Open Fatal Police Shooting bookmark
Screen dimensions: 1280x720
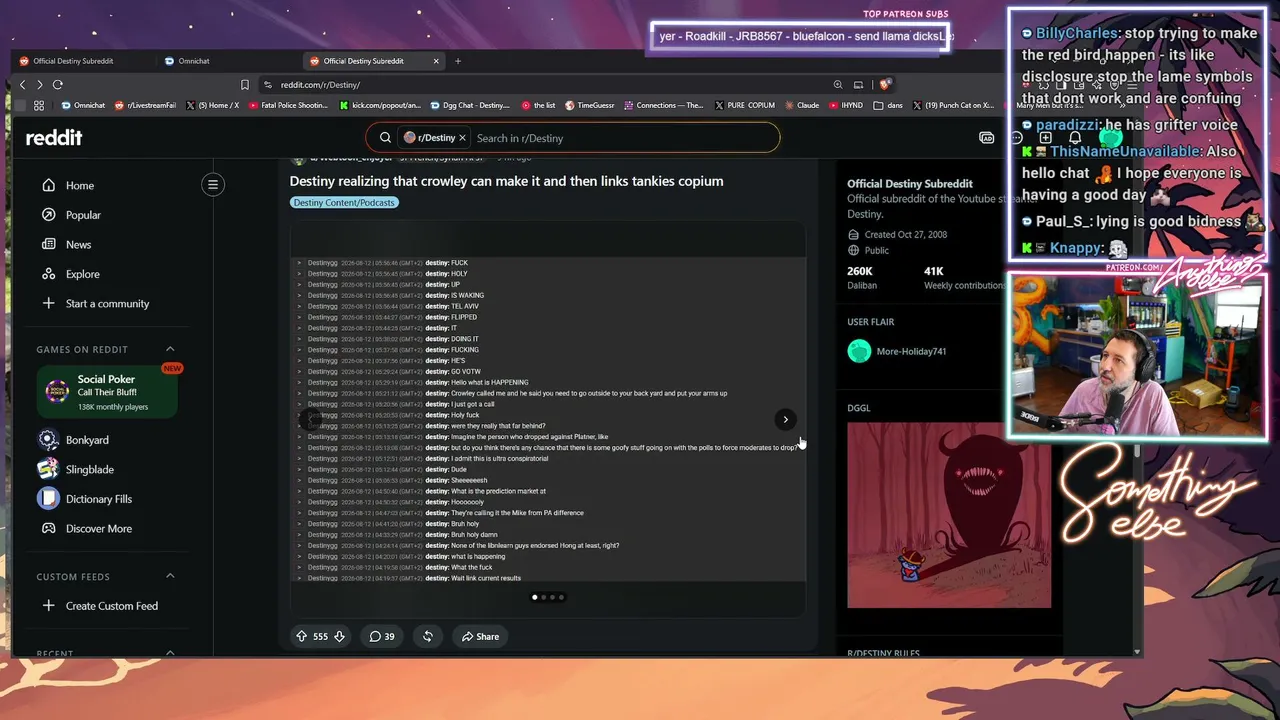[x=288, y=105]
